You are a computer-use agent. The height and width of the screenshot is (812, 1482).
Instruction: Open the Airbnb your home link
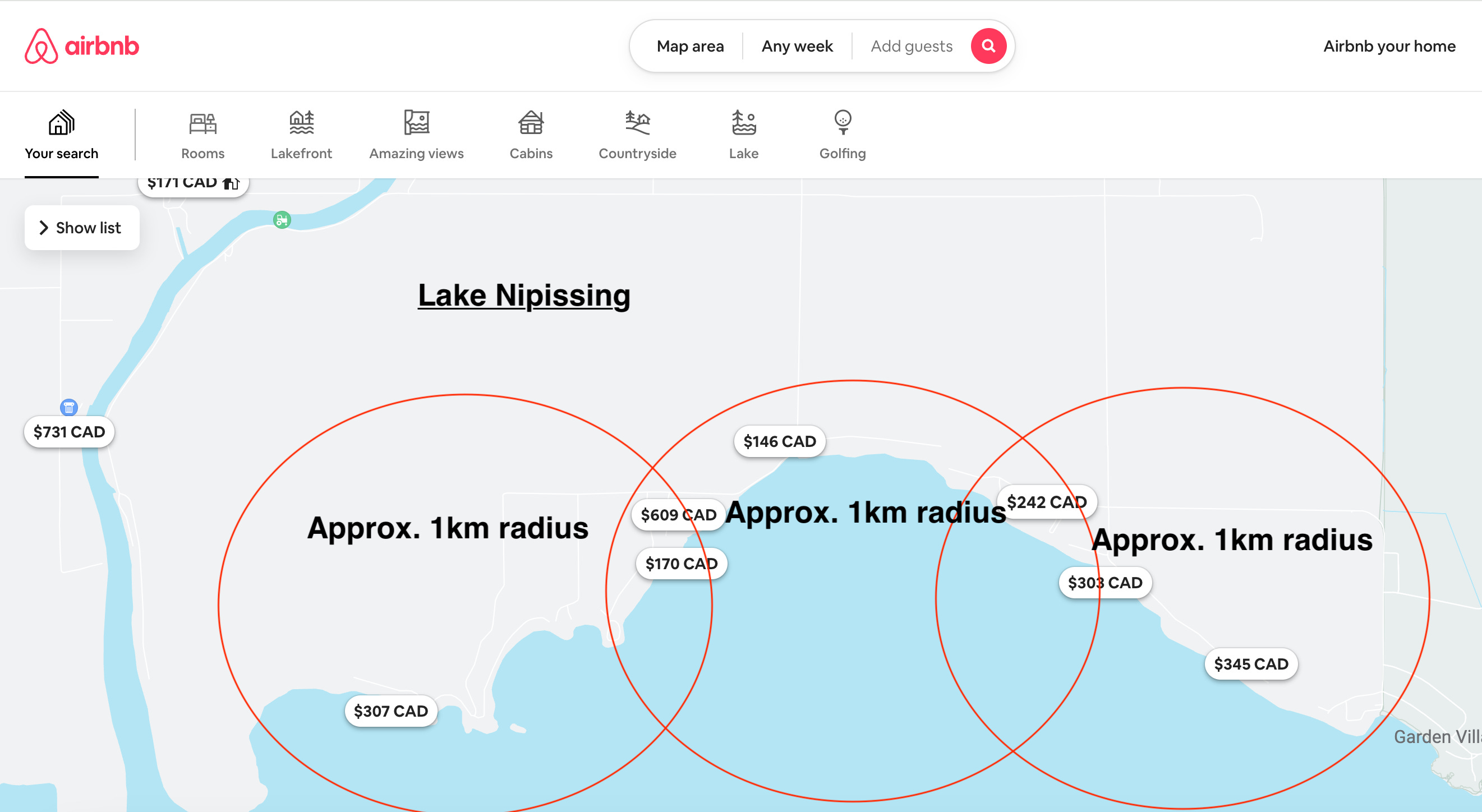[x=1389, y=46]
